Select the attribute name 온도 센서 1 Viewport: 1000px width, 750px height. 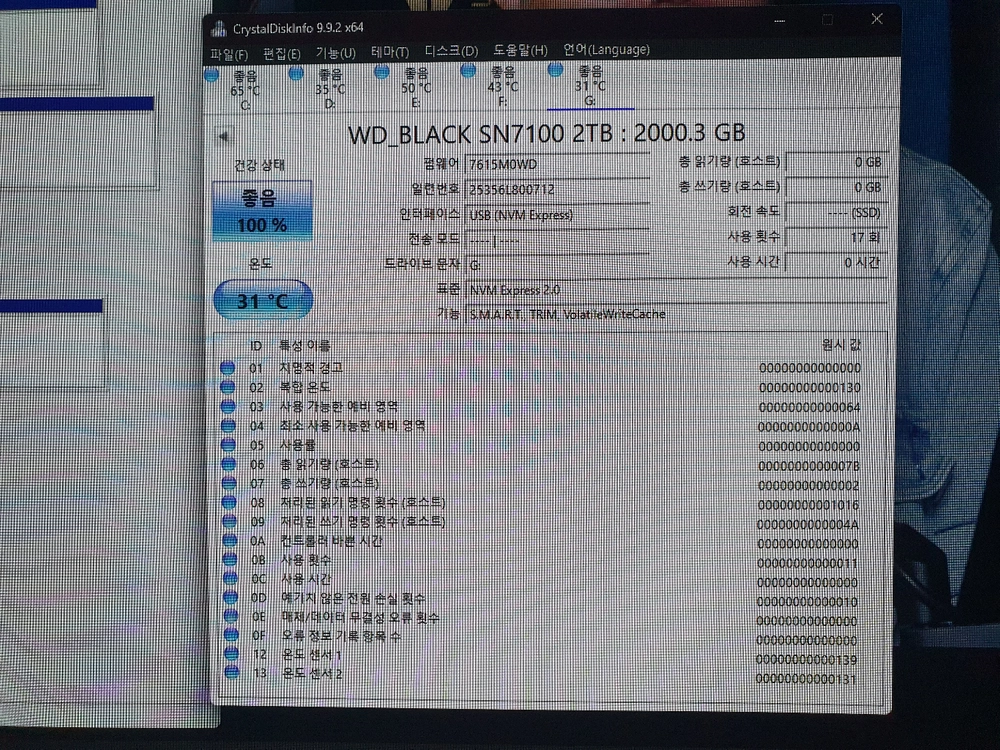[311, 654]
